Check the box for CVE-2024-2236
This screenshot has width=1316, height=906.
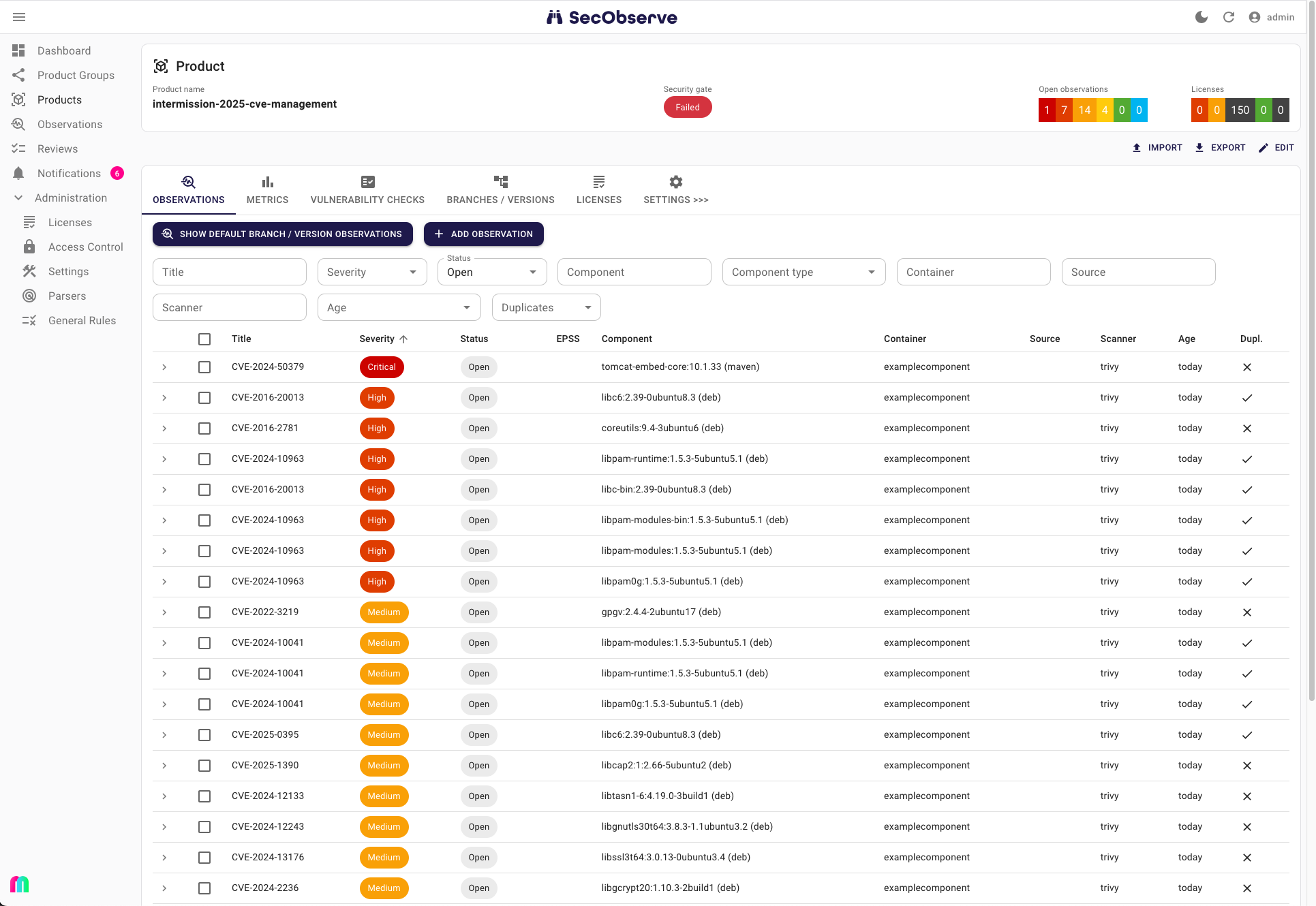pos(204,888)
